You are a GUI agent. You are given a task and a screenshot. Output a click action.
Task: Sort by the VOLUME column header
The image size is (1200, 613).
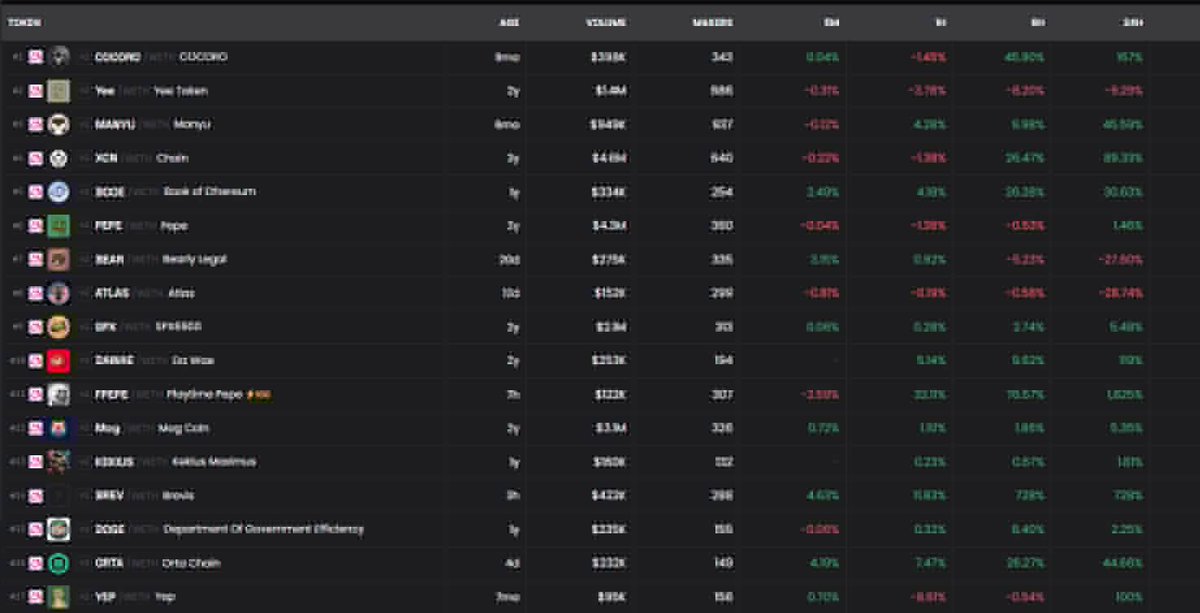[607, 22]
